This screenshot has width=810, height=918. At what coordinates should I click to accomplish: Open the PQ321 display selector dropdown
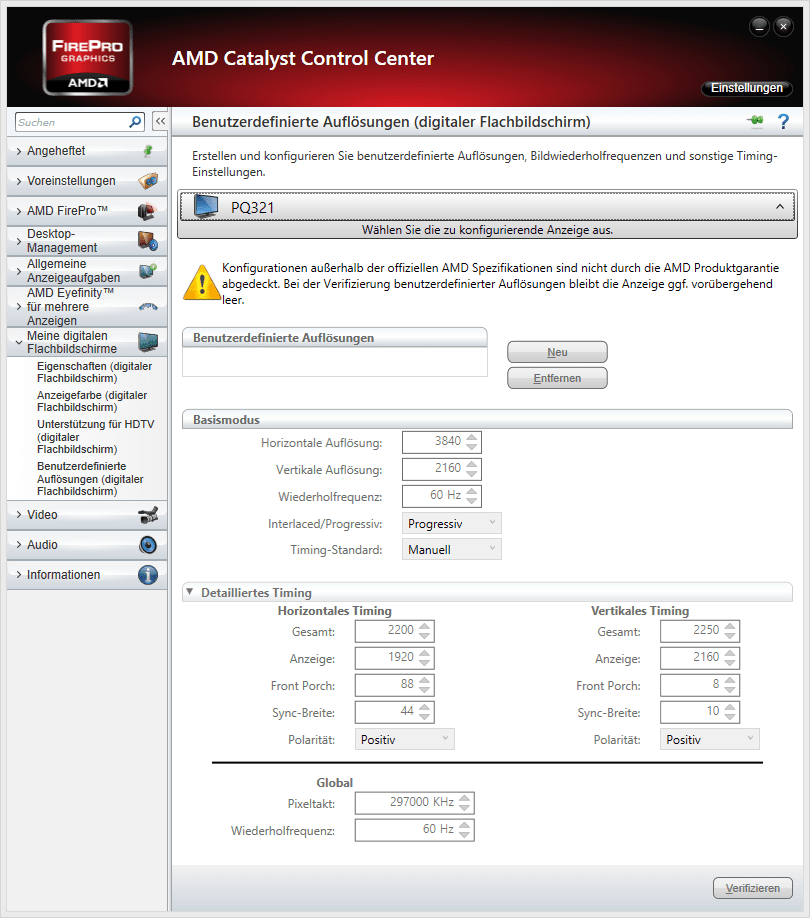pyautogui.click(x=487, y=207)
